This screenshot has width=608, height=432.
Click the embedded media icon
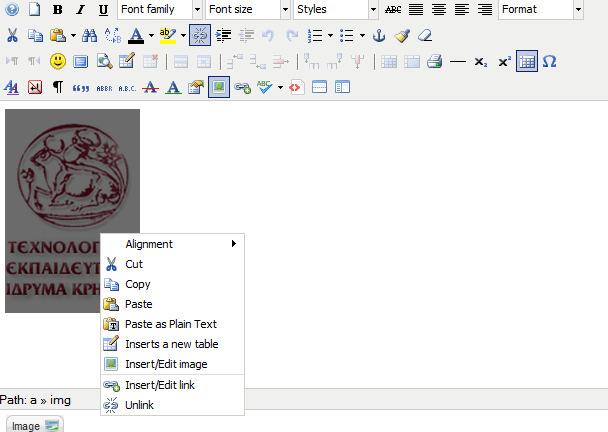81,61
